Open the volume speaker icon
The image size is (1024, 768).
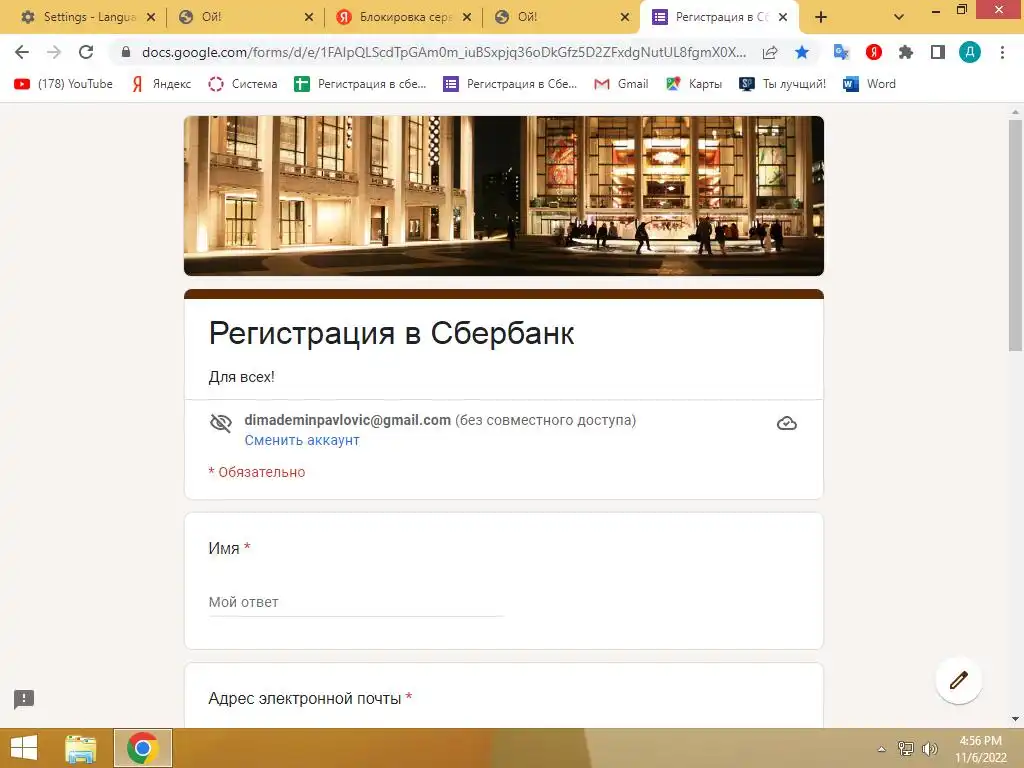(929, 749)
